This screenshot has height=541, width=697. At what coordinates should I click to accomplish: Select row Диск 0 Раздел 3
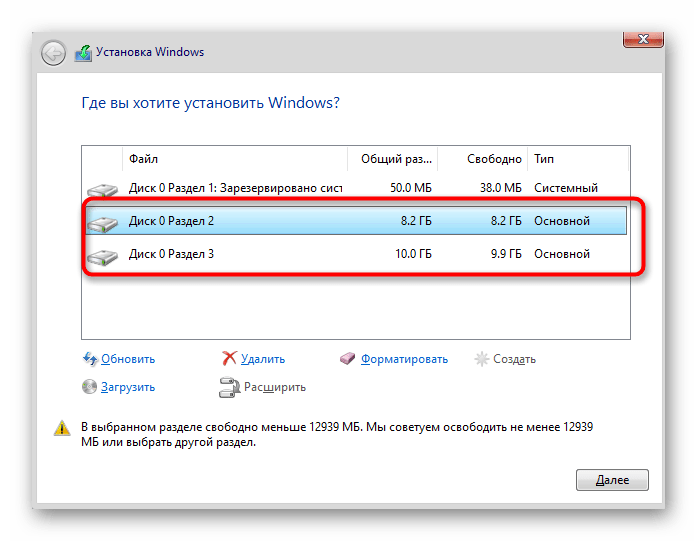[x=356, y=254]
